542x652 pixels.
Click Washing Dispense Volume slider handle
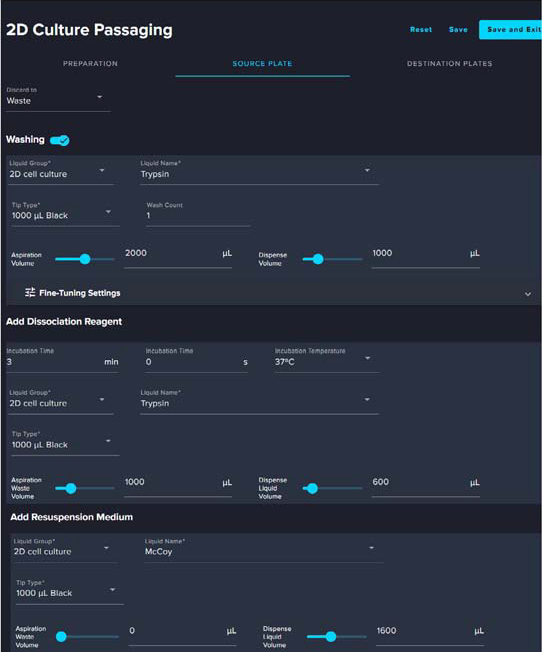[318, 259]
